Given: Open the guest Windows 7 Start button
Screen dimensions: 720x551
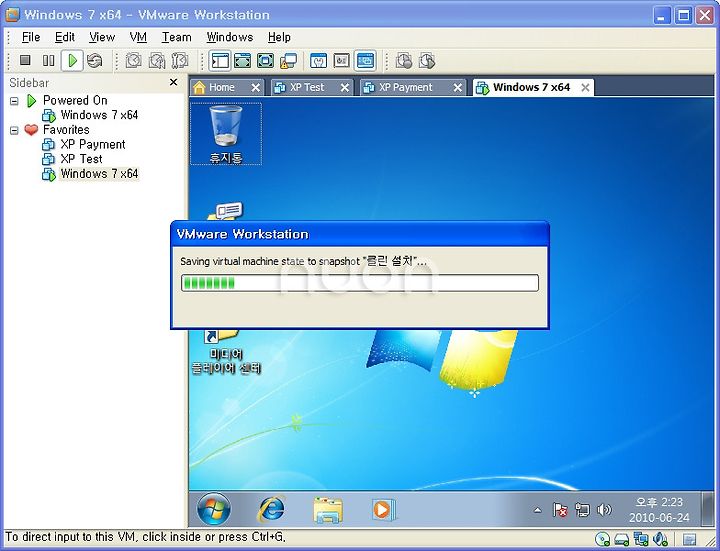Looking at the screenshot, I should pos(214,509).
